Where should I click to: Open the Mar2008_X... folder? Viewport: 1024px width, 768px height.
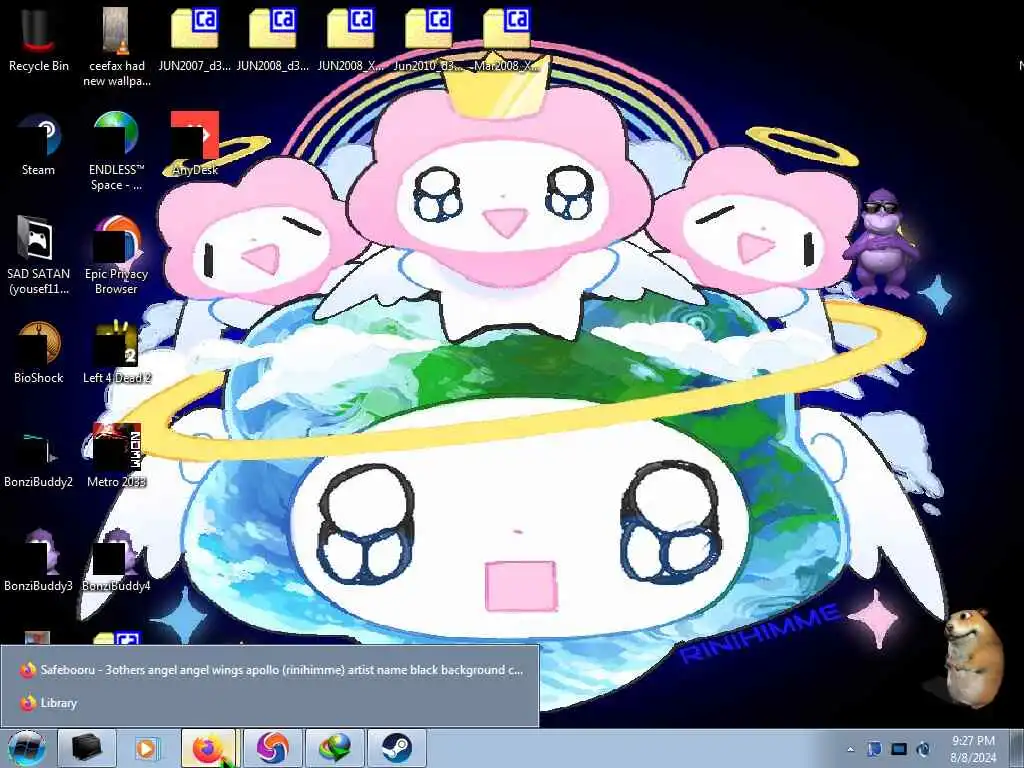point(507,39)
